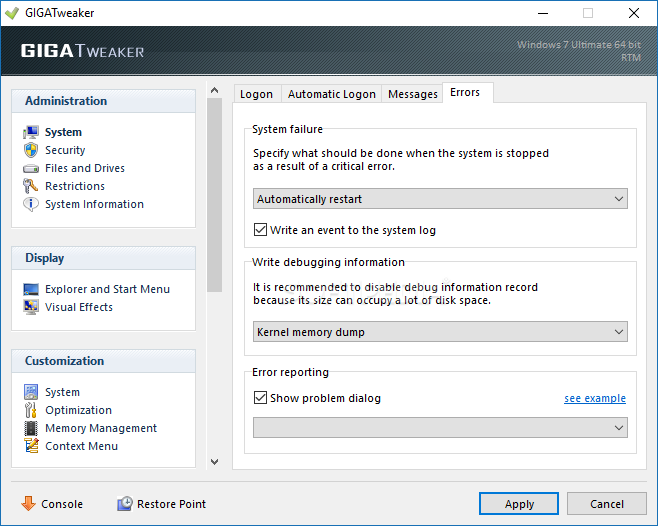Click the sidebar scroll up arrow

[214, 90]
